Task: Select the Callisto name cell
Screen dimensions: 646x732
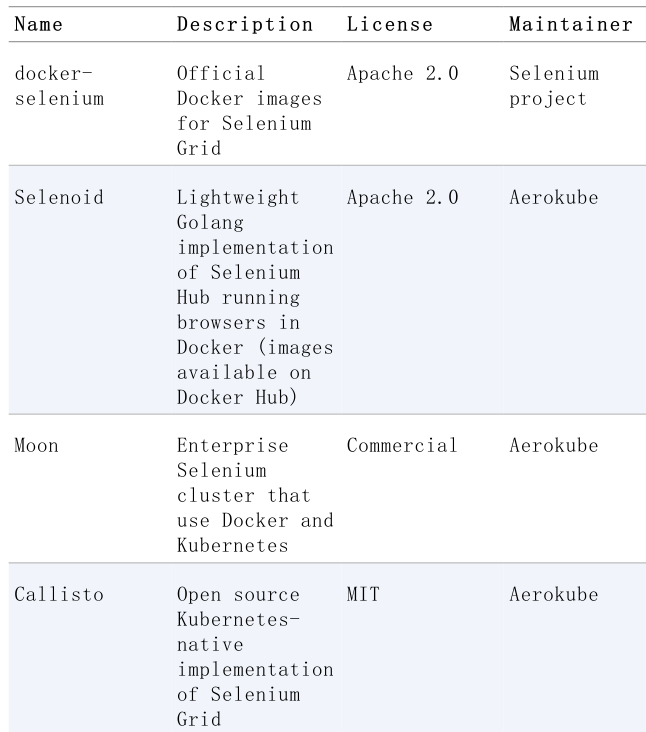Action: pyautogui.click(x=59, y=594)
